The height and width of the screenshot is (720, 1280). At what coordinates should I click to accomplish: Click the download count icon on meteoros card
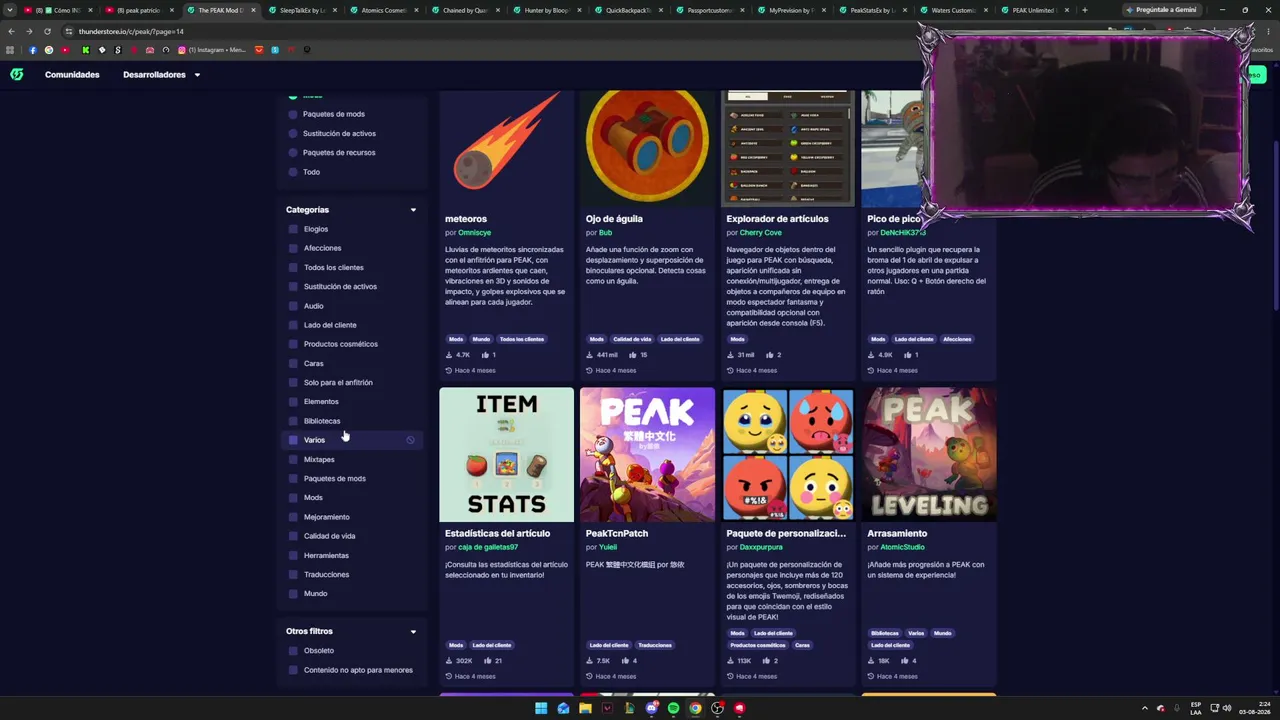449,355
